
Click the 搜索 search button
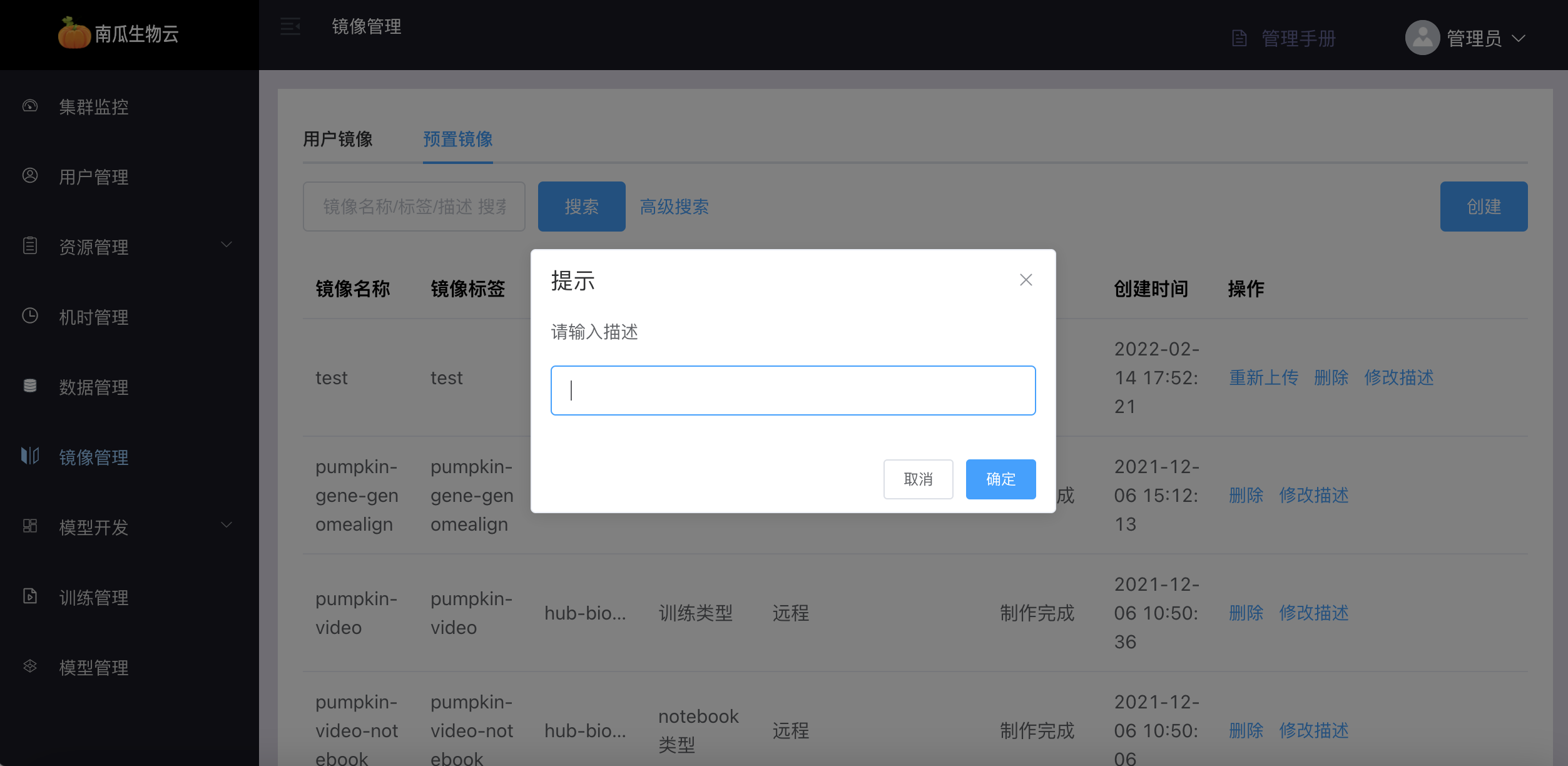pos(581,207)
